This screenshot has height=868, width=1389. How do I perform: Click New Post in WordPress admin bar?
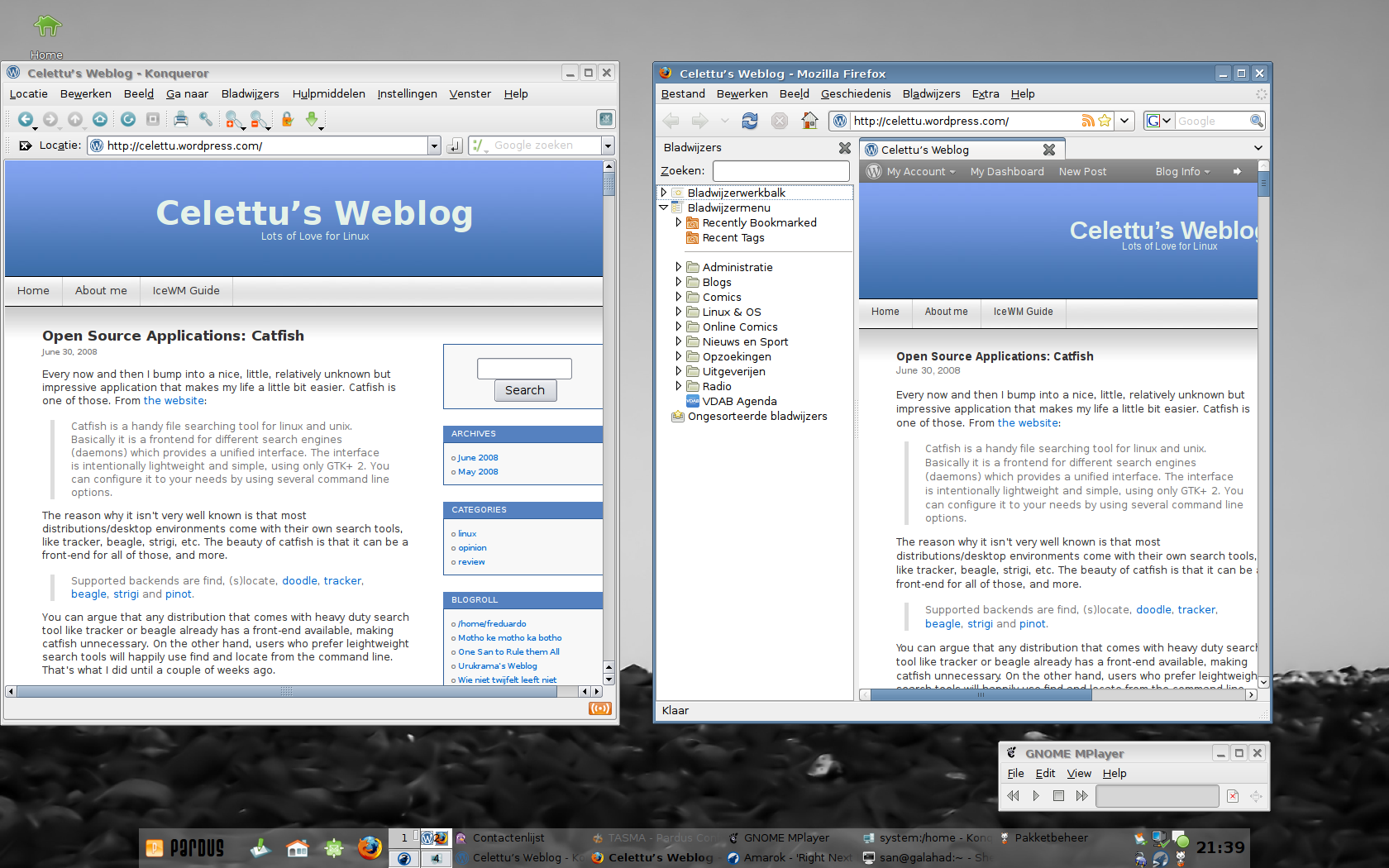tap(1082, 171)
